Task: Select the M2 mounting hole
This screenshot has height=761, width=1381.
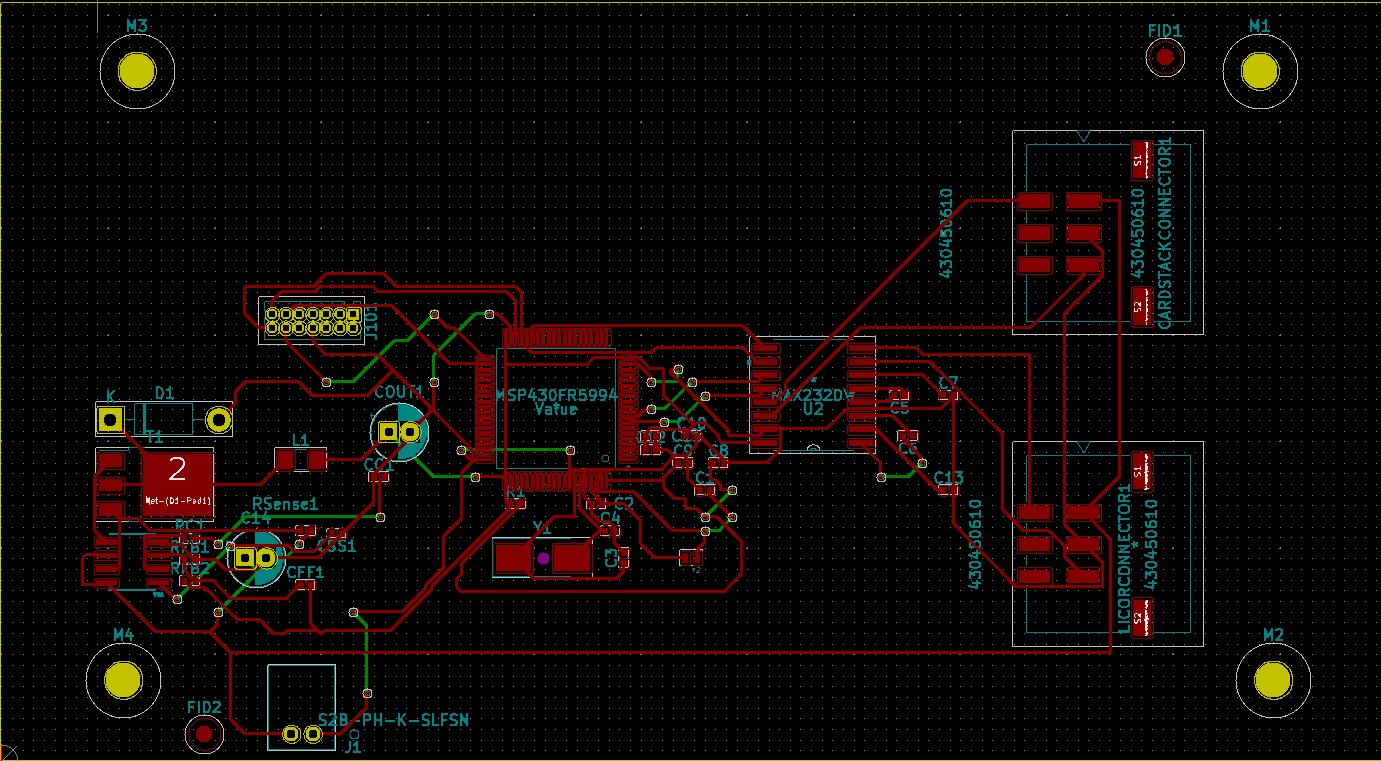Action: pos(1272,680)
